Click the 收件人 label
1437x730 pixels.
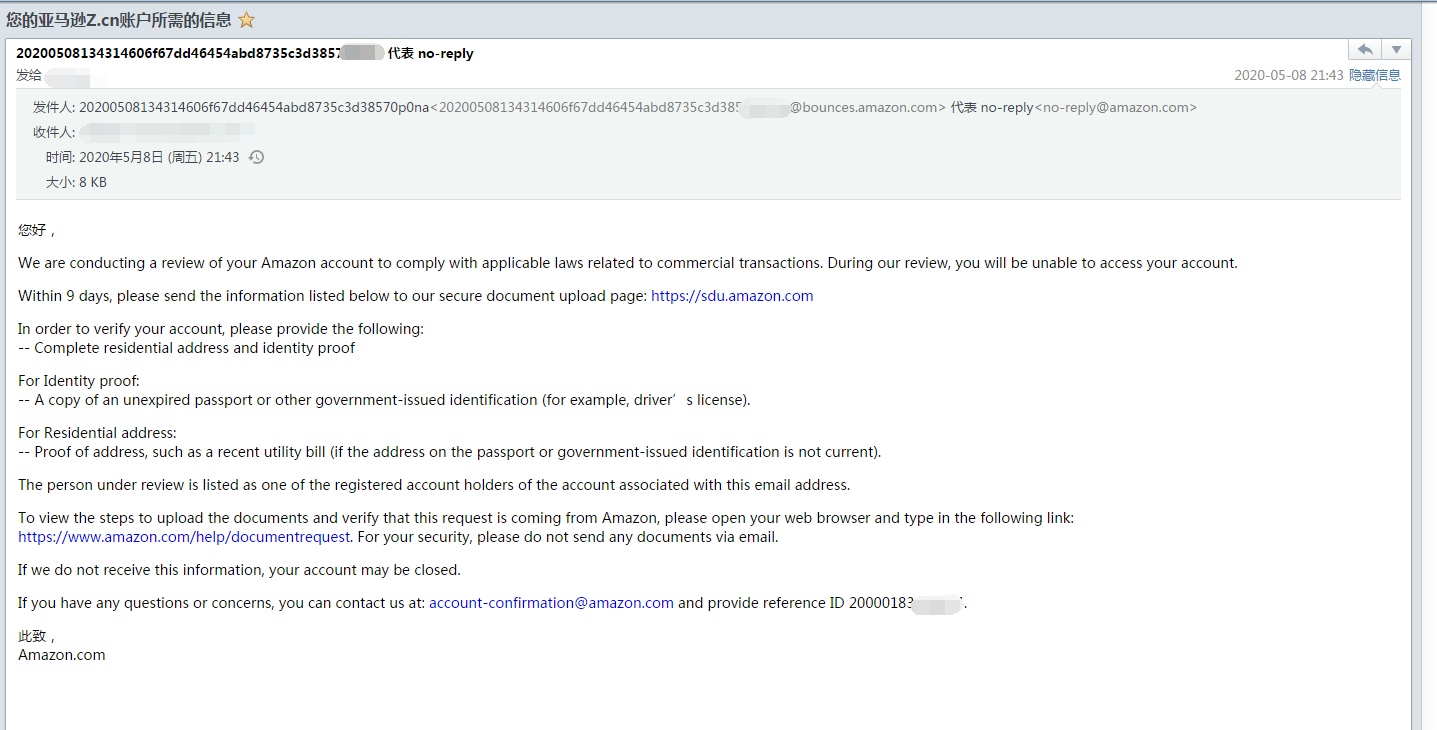[54, 132]
